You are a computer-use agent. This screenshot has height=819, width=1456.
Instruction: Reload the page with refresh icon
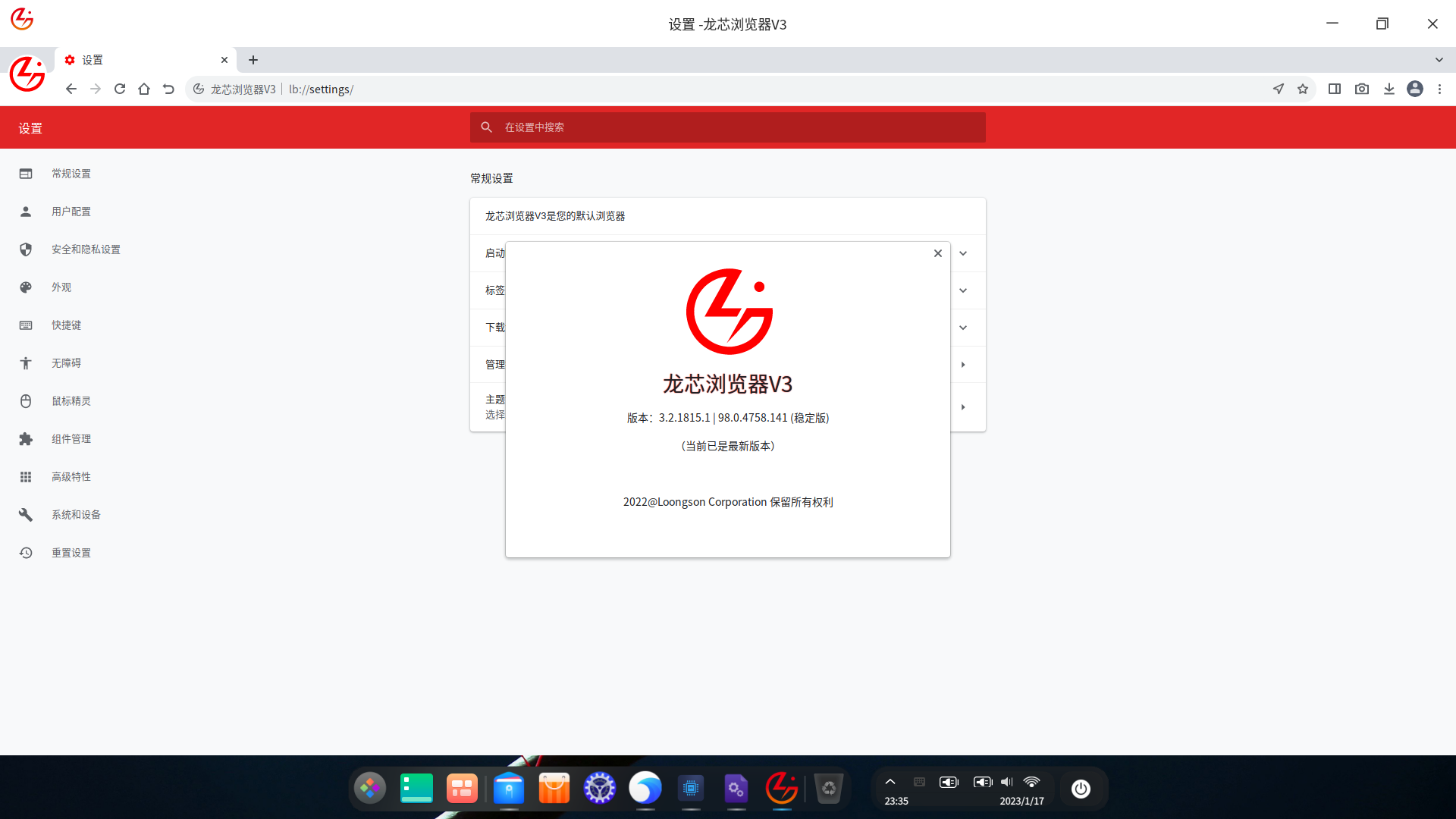120,89
